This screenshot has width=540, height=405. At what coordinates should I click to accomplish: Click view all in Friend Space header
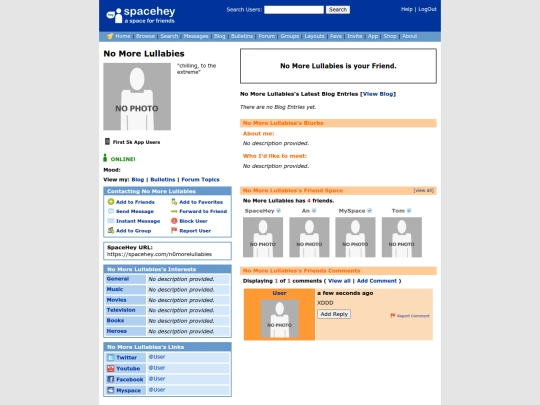(424, 190)
